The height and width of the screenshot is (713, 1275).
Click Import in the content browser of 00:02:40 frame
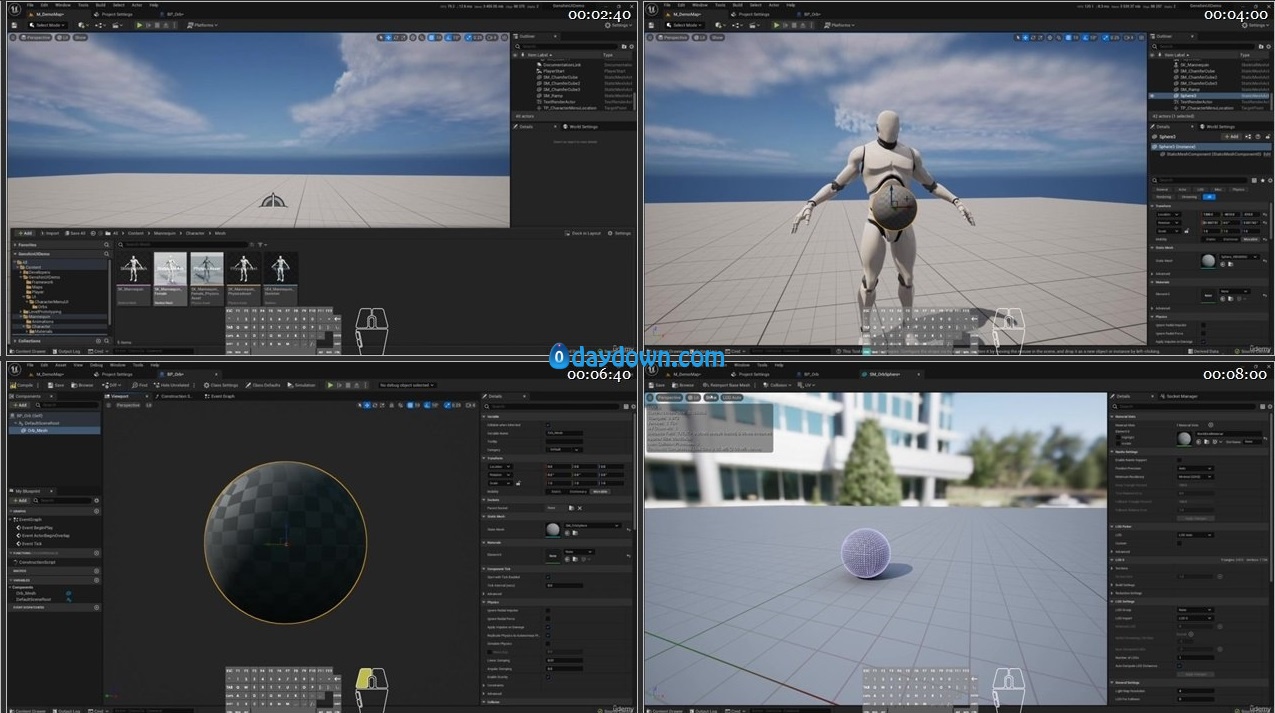pyautogui.click(x=50, y=233)
